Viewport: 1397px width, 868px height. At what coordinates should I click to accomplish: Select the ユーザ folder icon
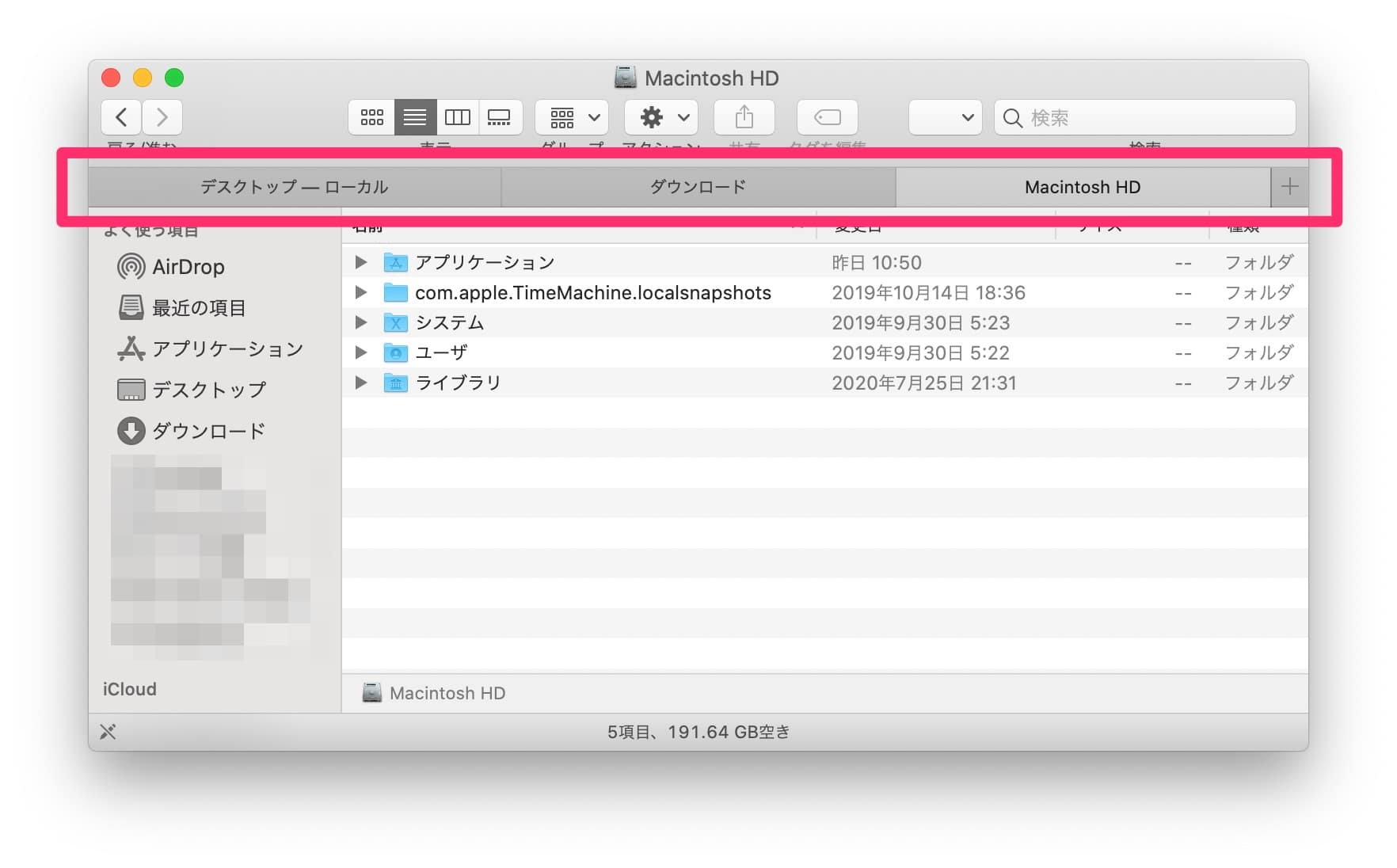[x=395, y=352]
